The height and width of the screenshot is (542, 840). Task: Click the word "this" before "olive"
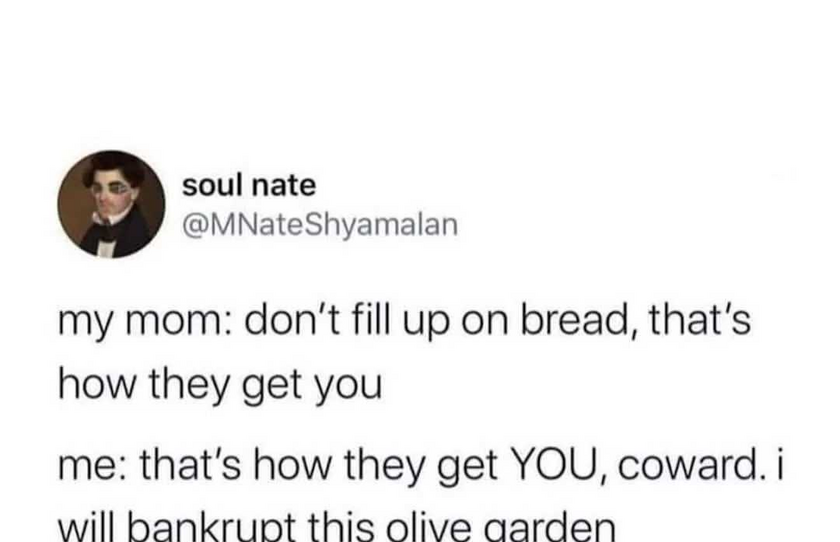pyautogui.click(x=350, y=528)
